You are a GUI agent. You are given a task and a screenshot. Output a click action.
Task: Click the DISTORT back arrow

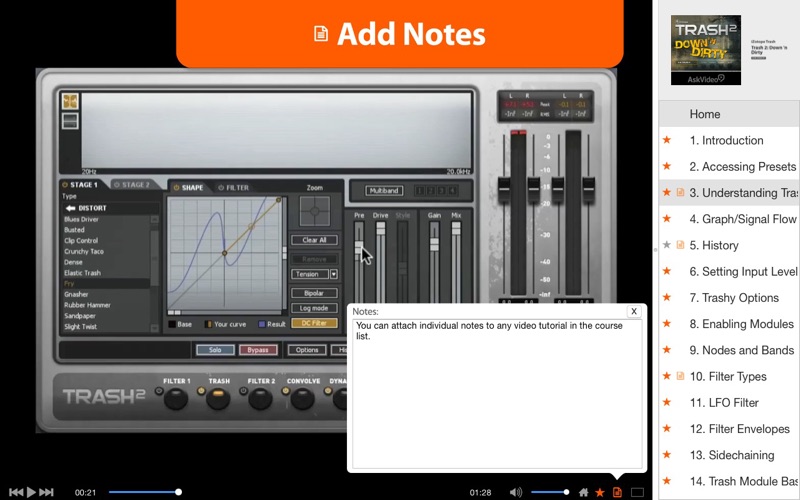pos(70,208)
